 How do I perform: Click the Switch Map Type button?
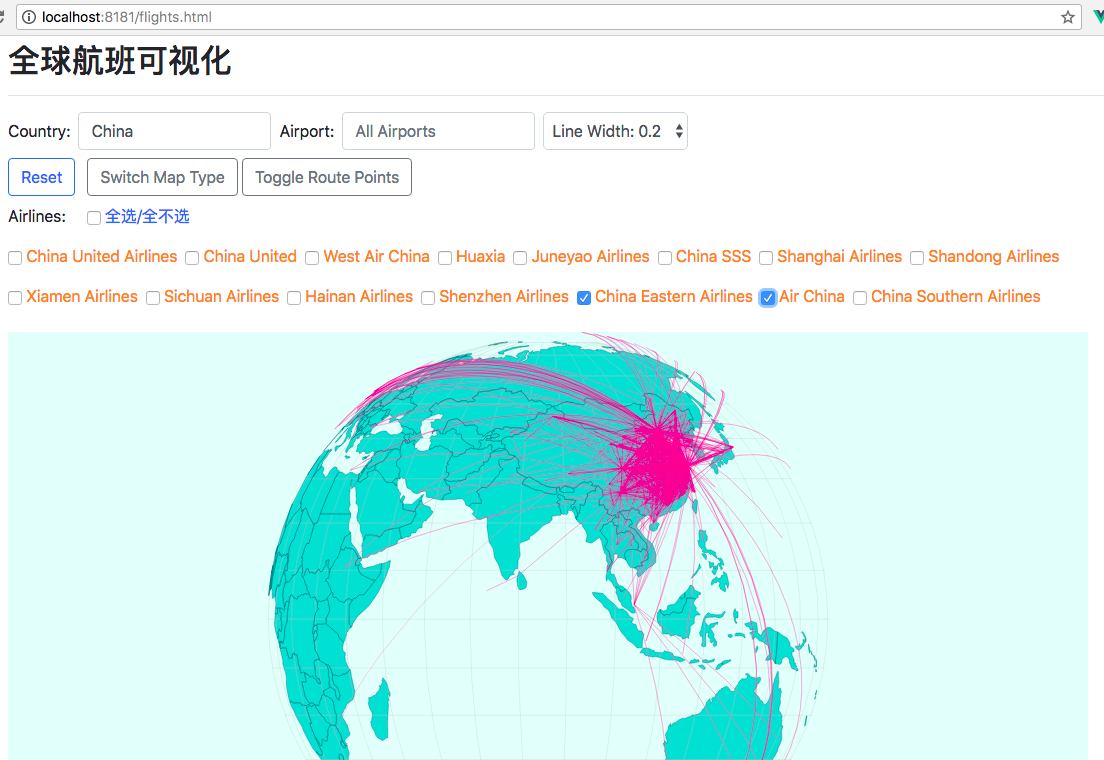click(x=162, y=177)
